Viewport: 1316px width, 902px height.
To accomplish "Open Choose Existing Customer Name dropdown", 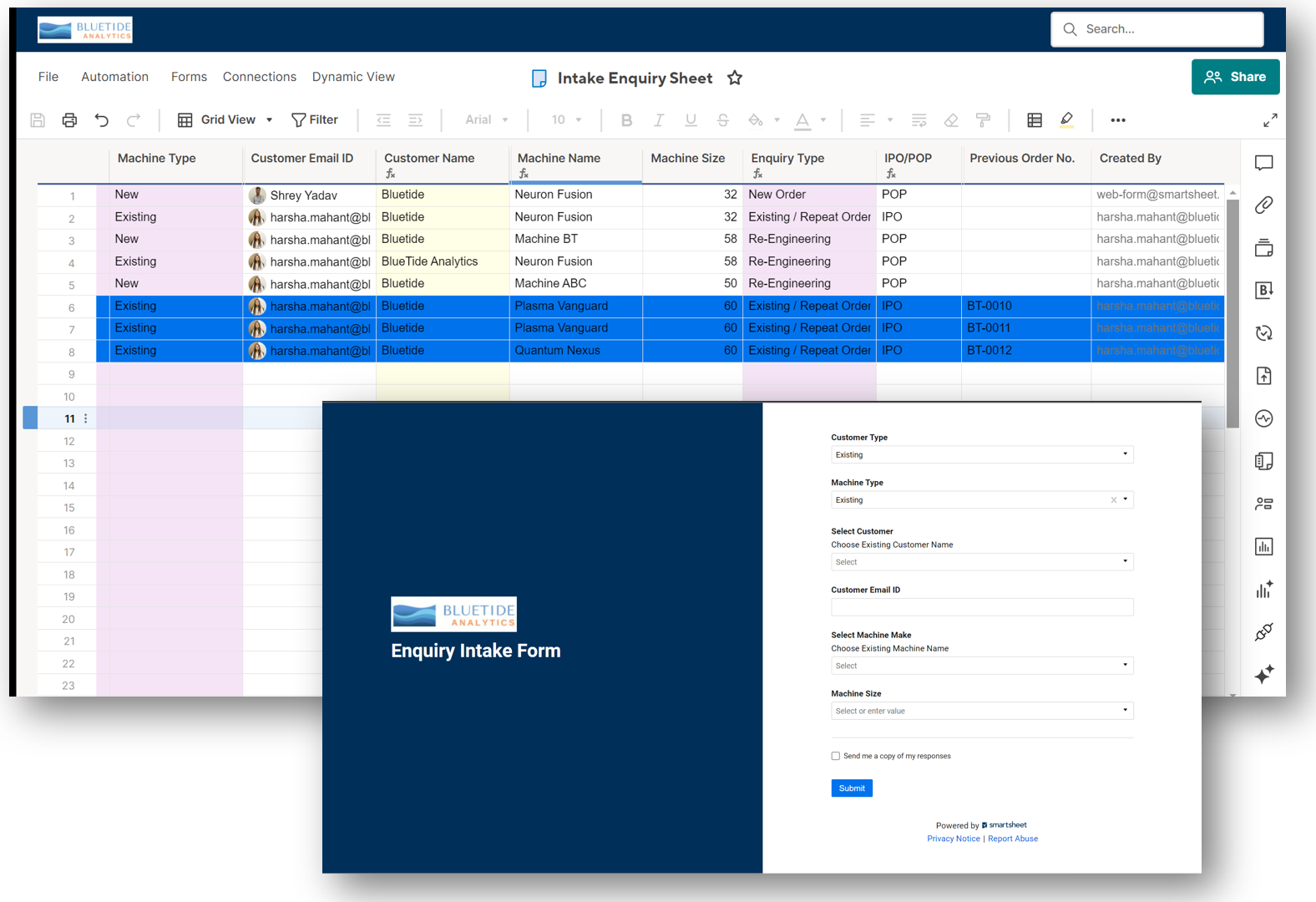I will click(982, 562).
